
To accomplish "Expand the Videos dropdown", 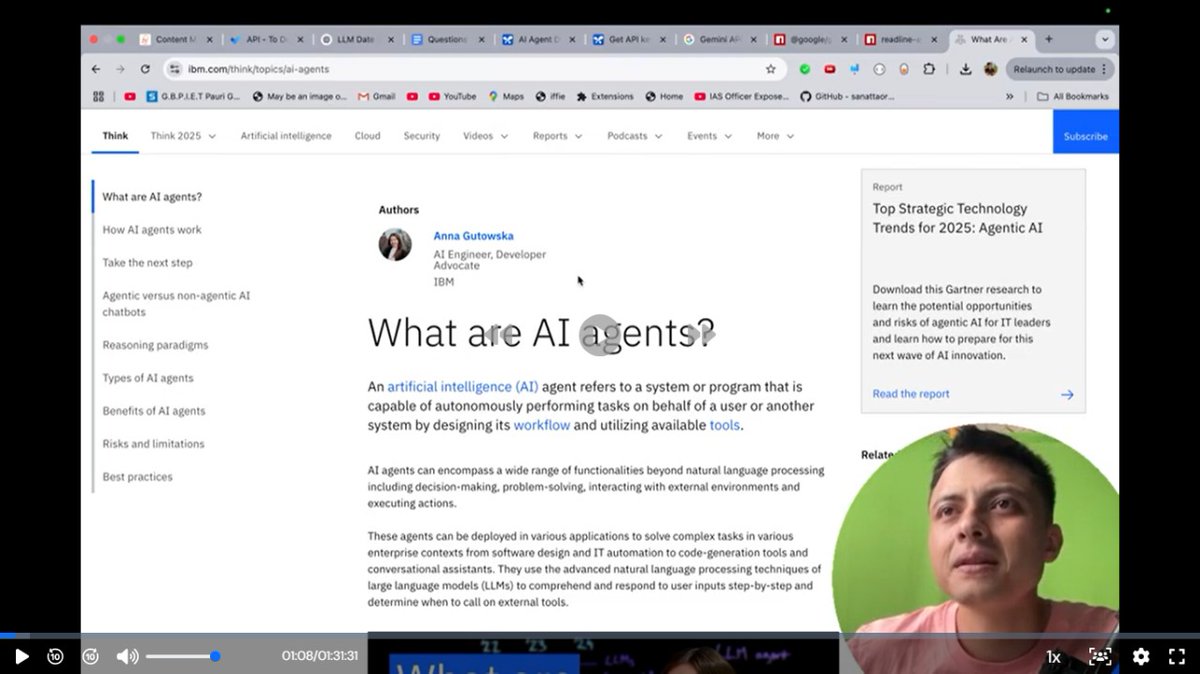I will tap(485, 136).
